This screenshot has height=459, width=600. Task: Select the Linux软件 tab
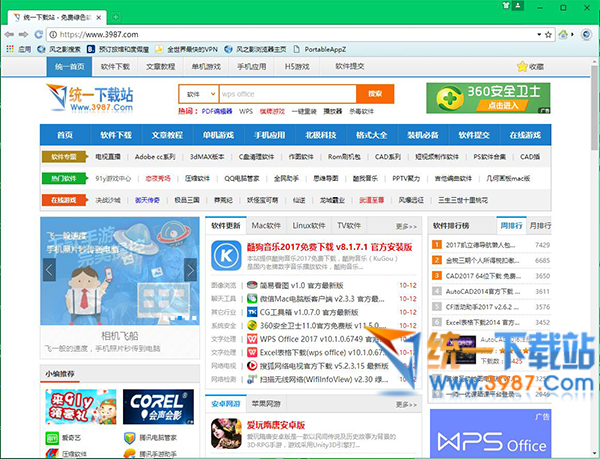309,226
